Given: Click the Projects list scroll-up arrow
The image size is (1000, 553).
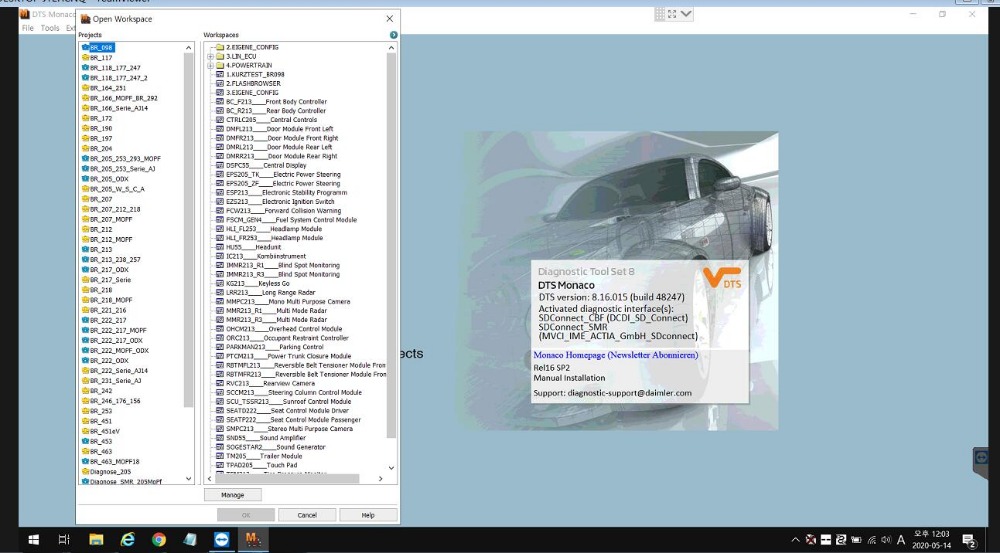Looking at the screenshot, I should click(188, 48).
